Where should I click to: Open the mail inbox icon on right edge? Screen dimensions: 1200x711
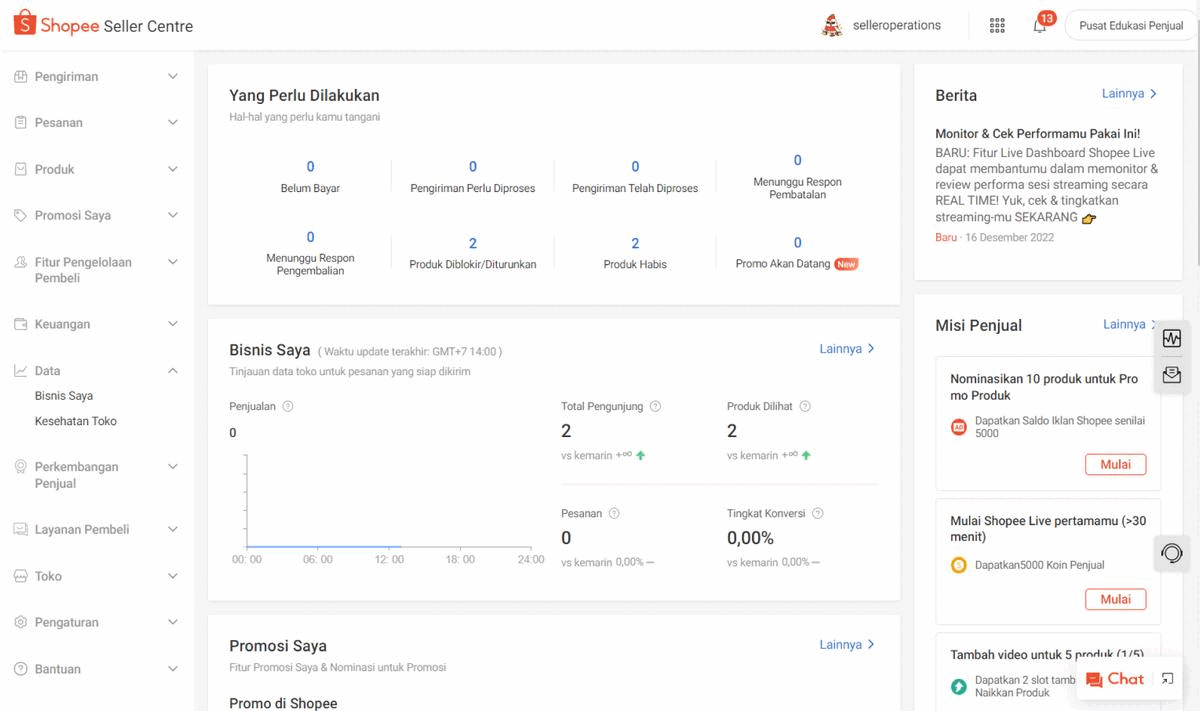(x=1172, y=375)
